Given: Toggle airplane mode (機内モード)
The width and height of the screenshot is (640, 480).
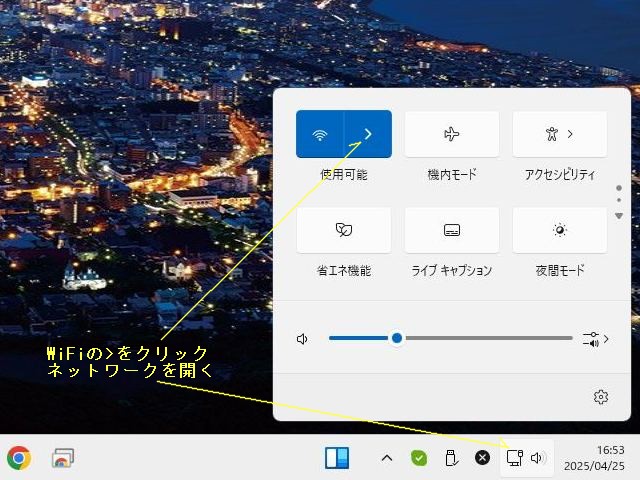Looking at the screenshot, I should coord(451,134).
